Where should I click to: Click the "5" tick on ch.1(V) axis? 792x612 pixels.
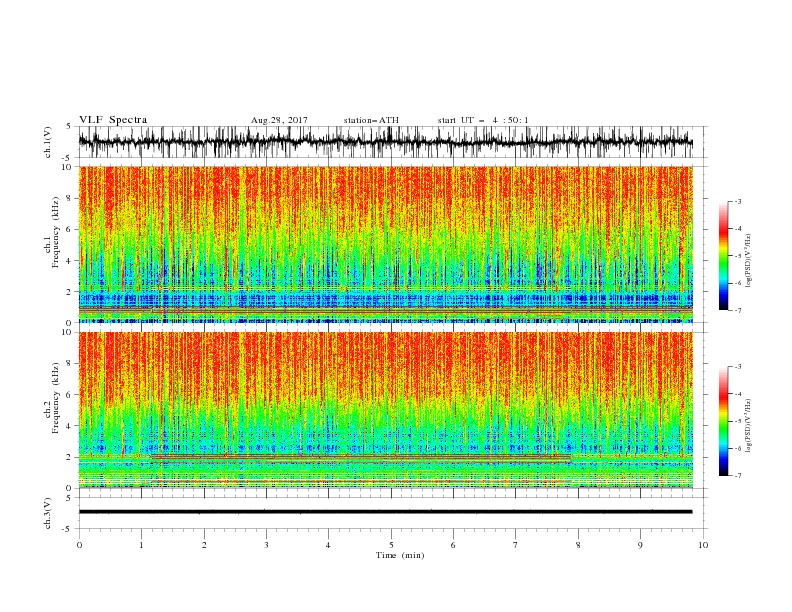click(69, 127)
